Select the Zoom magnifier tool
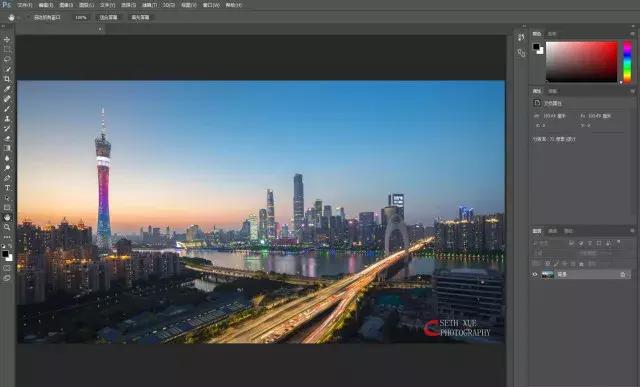Image resolution: width=640 pixels, height=387 pixels. coord(7,227)
